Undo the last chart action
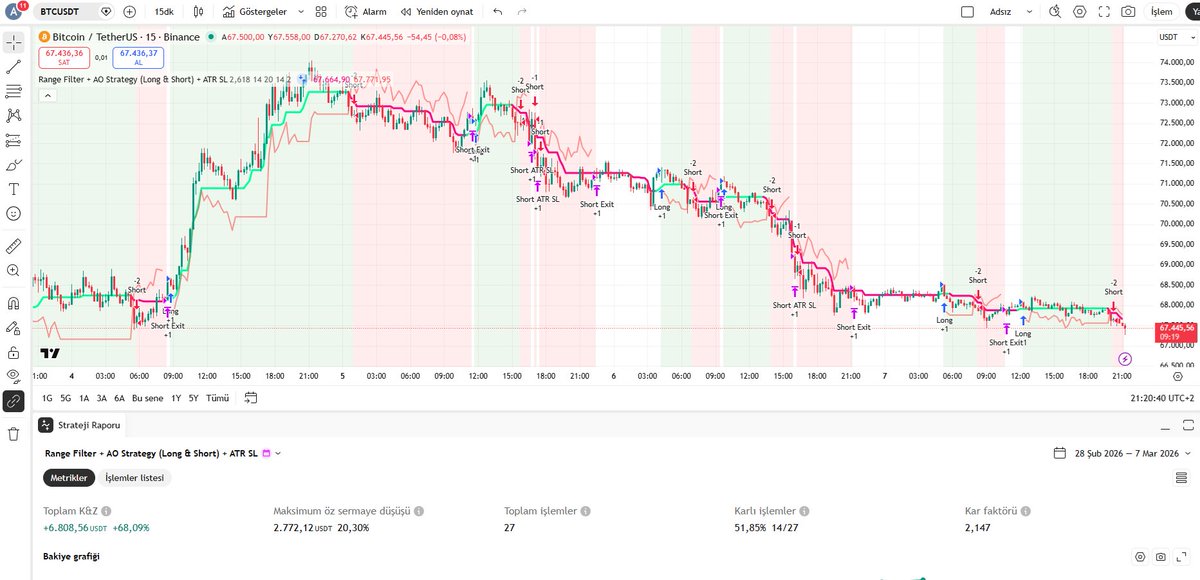 [x=498, y=13]
